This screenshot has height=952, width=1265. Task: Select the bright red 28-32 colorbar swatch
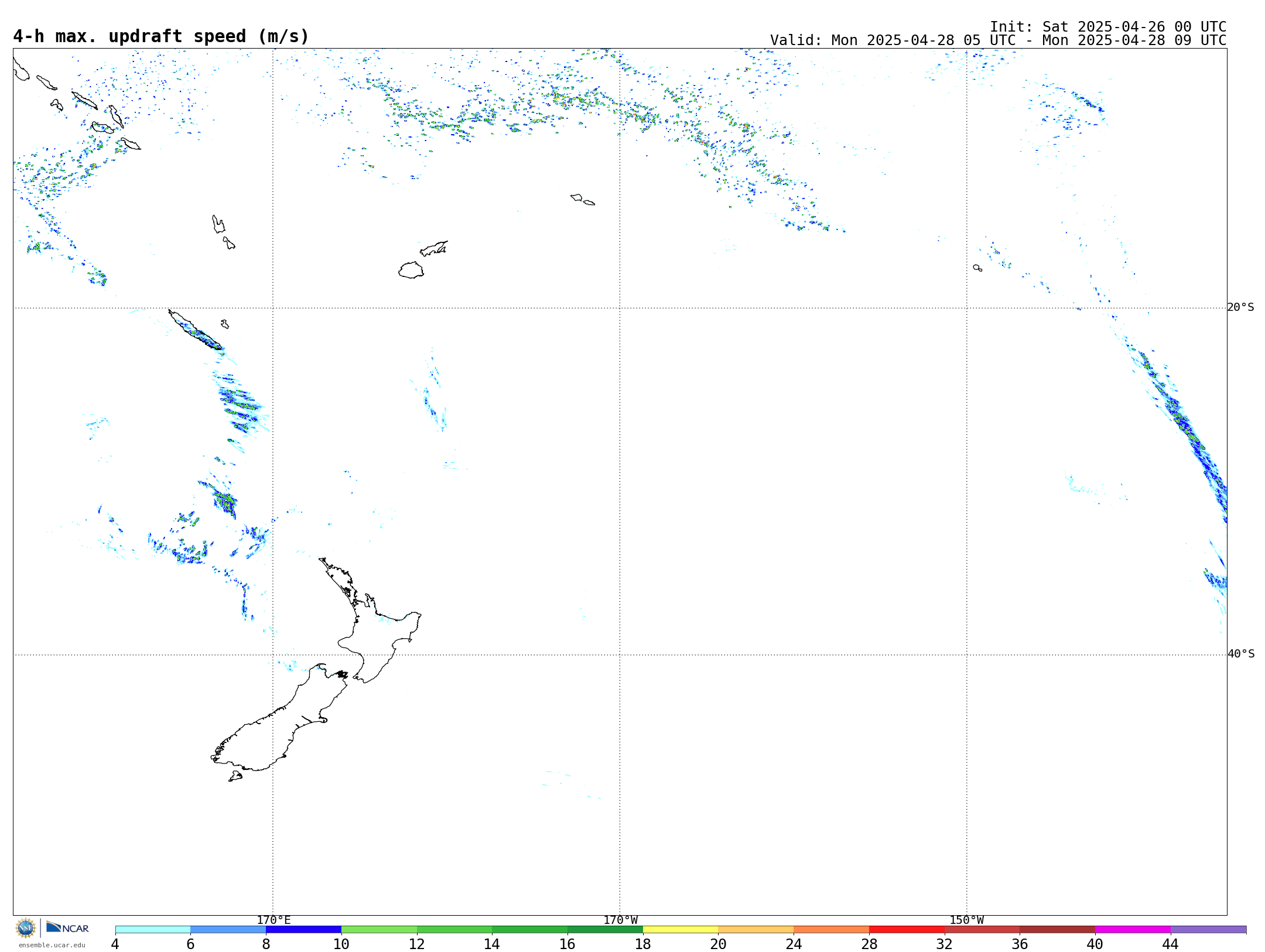click(x=907, y=929)
